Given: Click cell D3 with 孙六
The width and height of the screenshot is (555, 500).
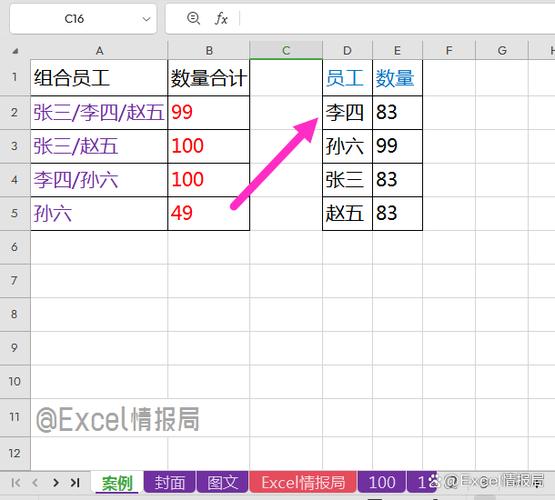Looking at the screenshot, I should coord(347,146).
